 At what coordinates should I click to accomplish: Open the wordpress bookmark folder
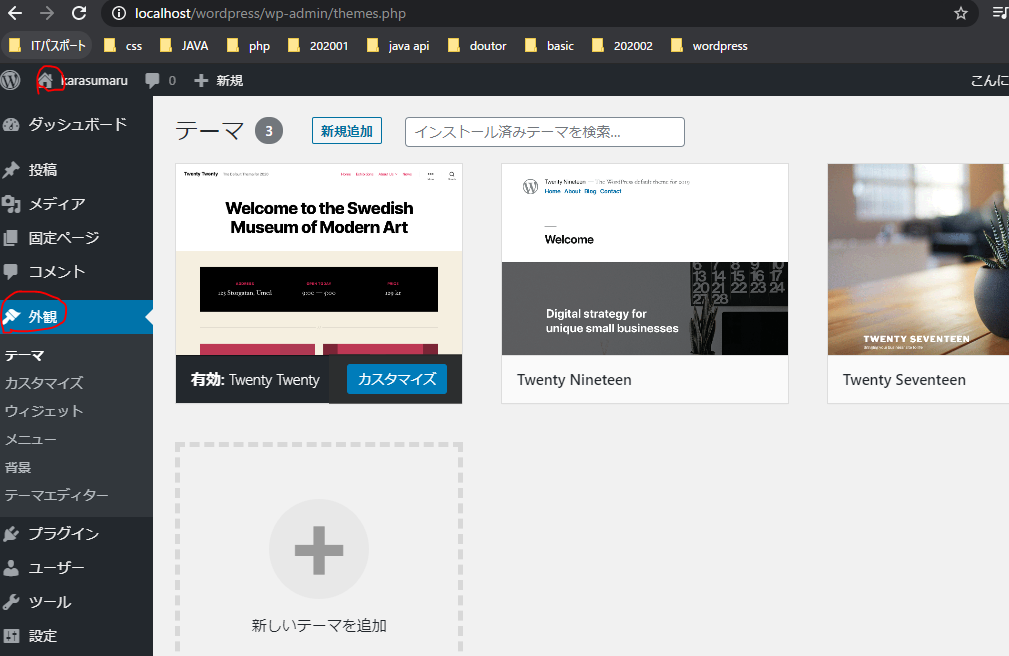pyautogui.click(x=709, y=46)
